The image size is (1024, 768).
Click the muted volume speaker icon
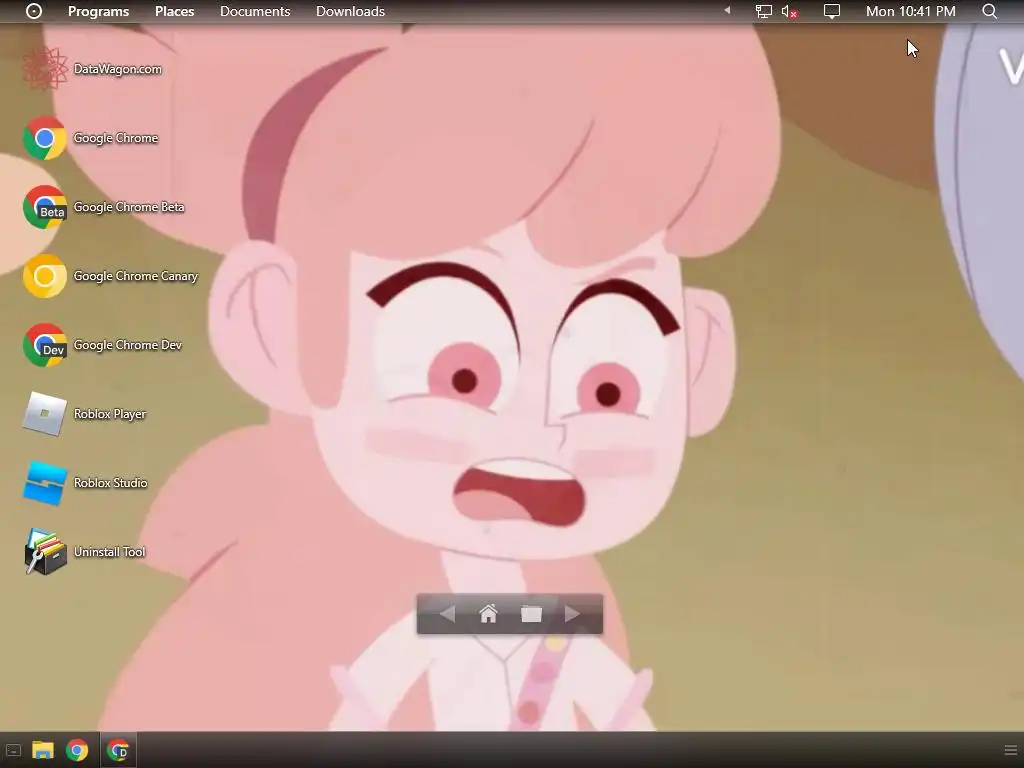[790, 11]
